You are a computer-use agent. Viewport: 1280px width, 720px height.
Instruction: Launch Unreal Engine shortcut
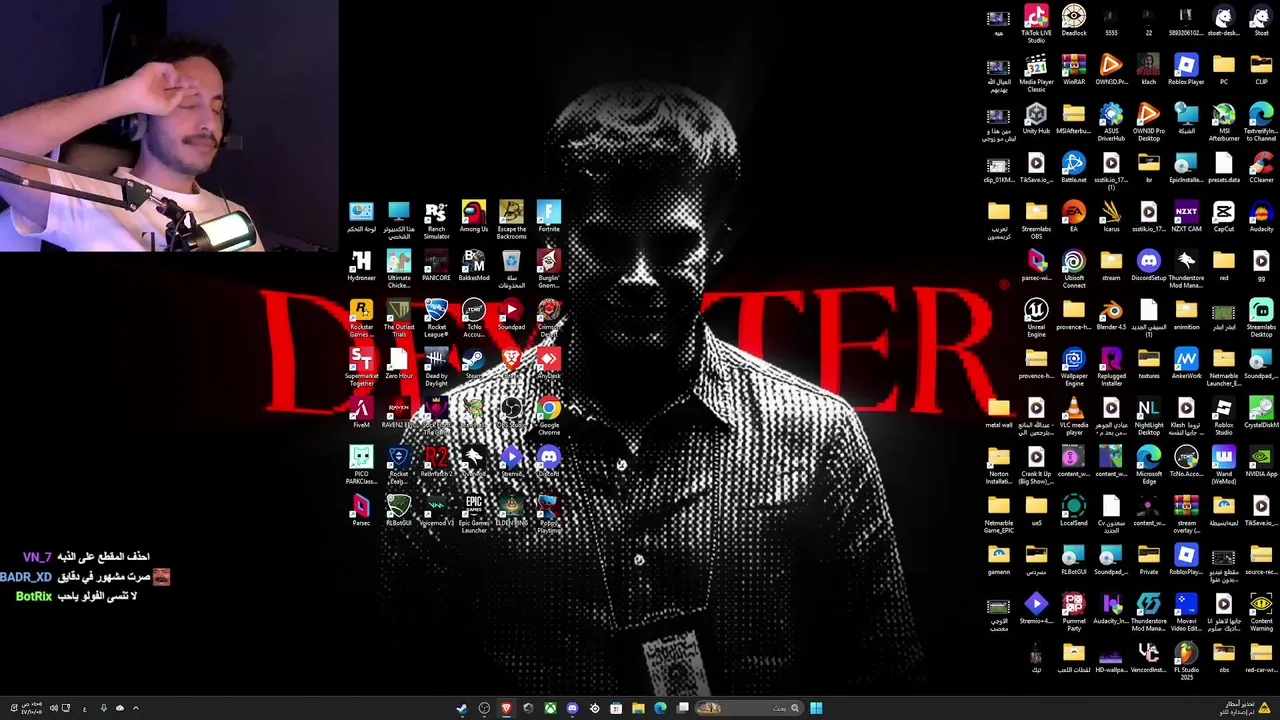click(1036, 318)
